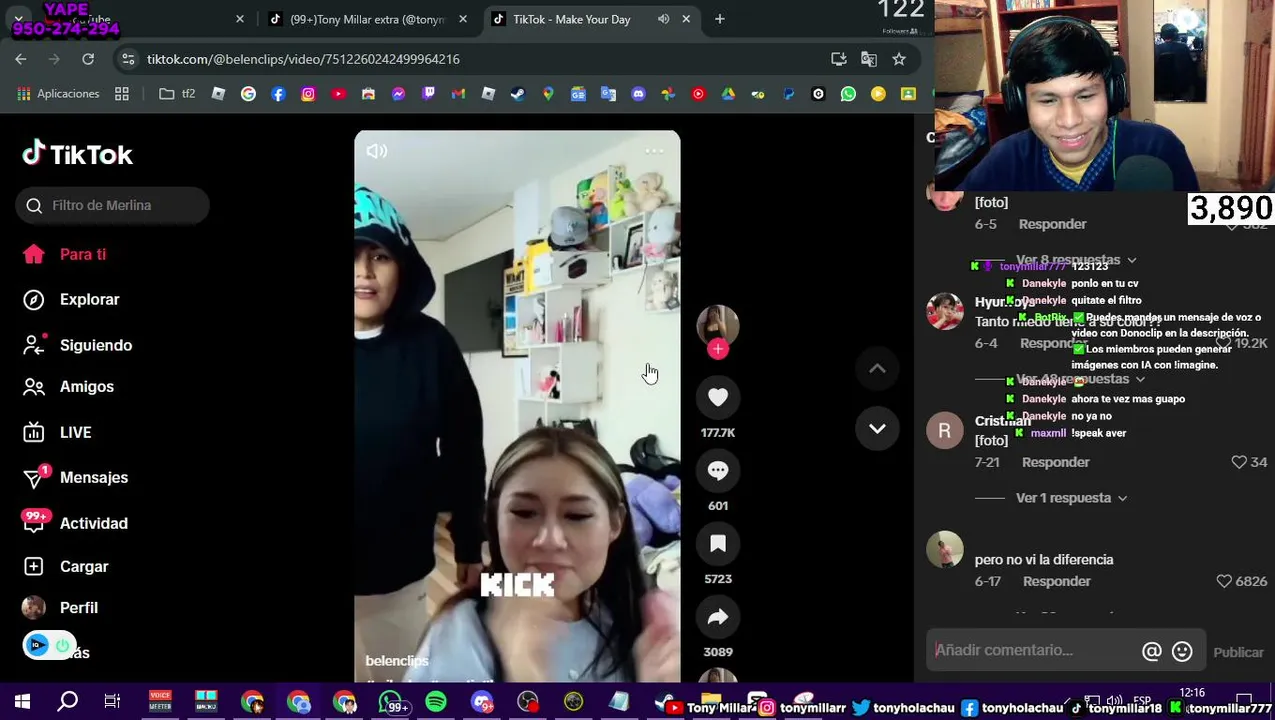
Task: View site information icon in address bar
Action: click(x=128, y=59)
